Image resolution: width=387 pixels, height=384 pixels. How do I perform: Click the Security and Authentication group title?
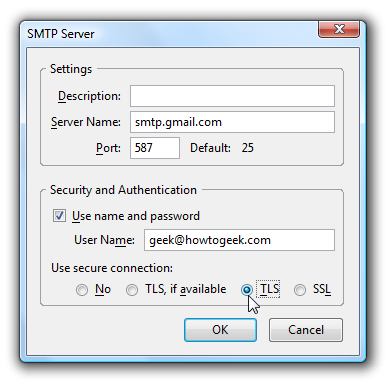tap(123, 190)
